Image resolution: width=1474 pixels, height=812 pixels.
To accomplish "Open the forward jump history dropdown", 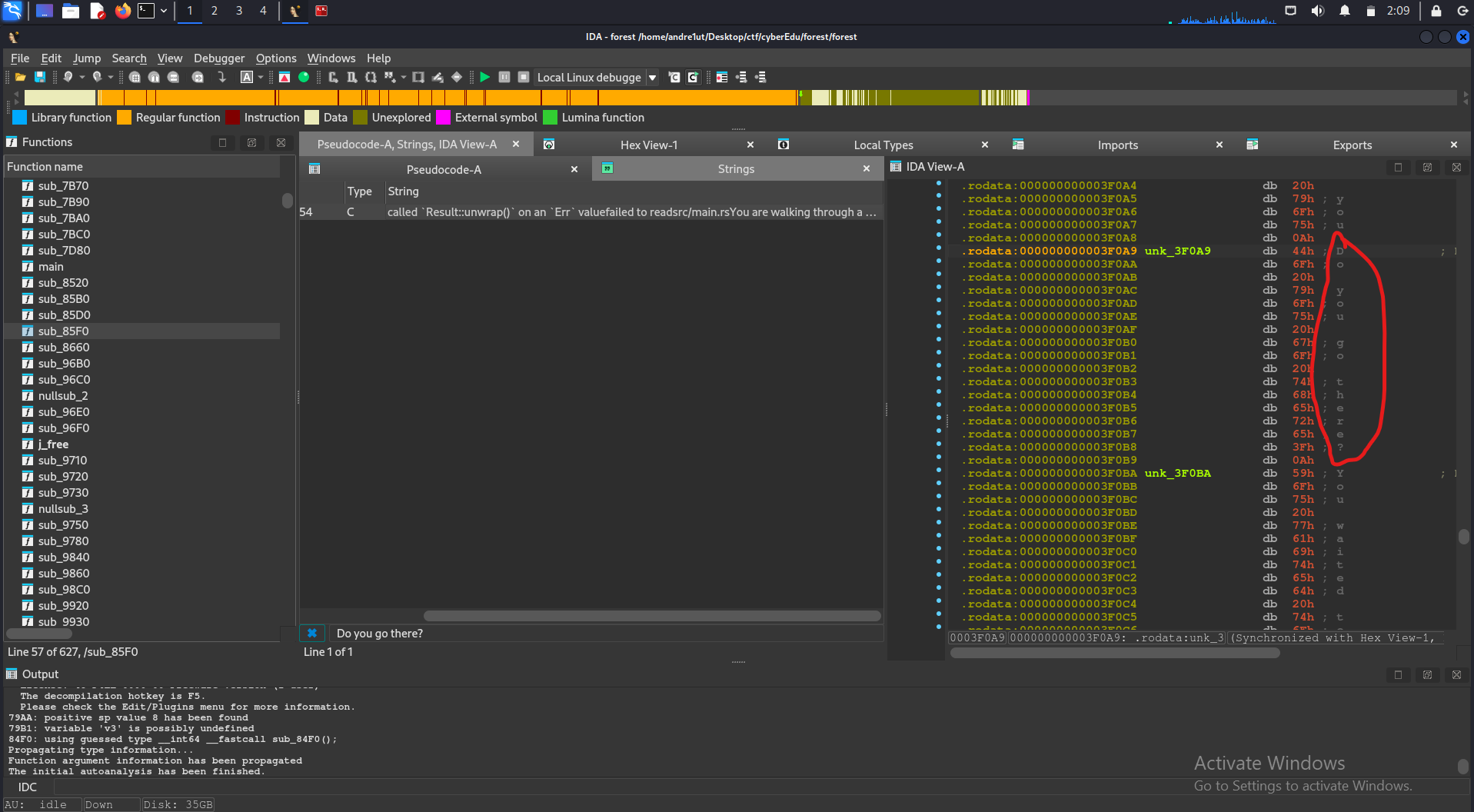I will (111, 77).
